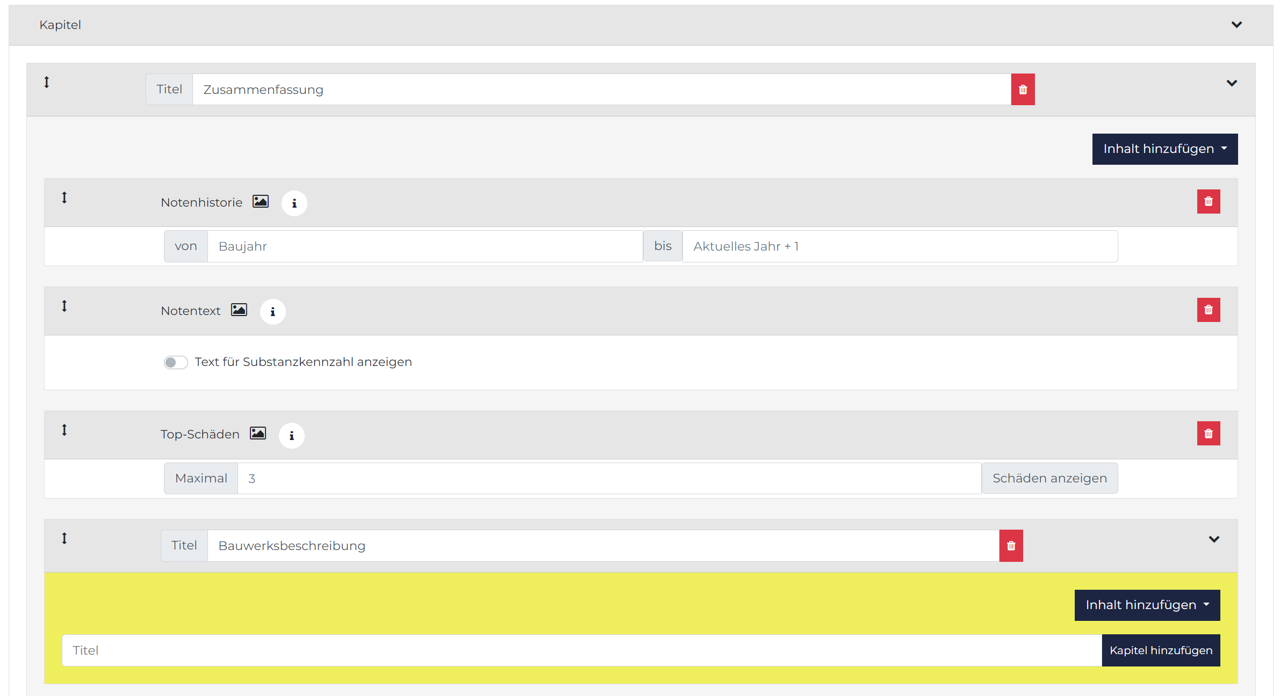The height and width of the screenshot is (696, 1280).
Task: Click the Notentext info icon
Action: pos(272,311)
